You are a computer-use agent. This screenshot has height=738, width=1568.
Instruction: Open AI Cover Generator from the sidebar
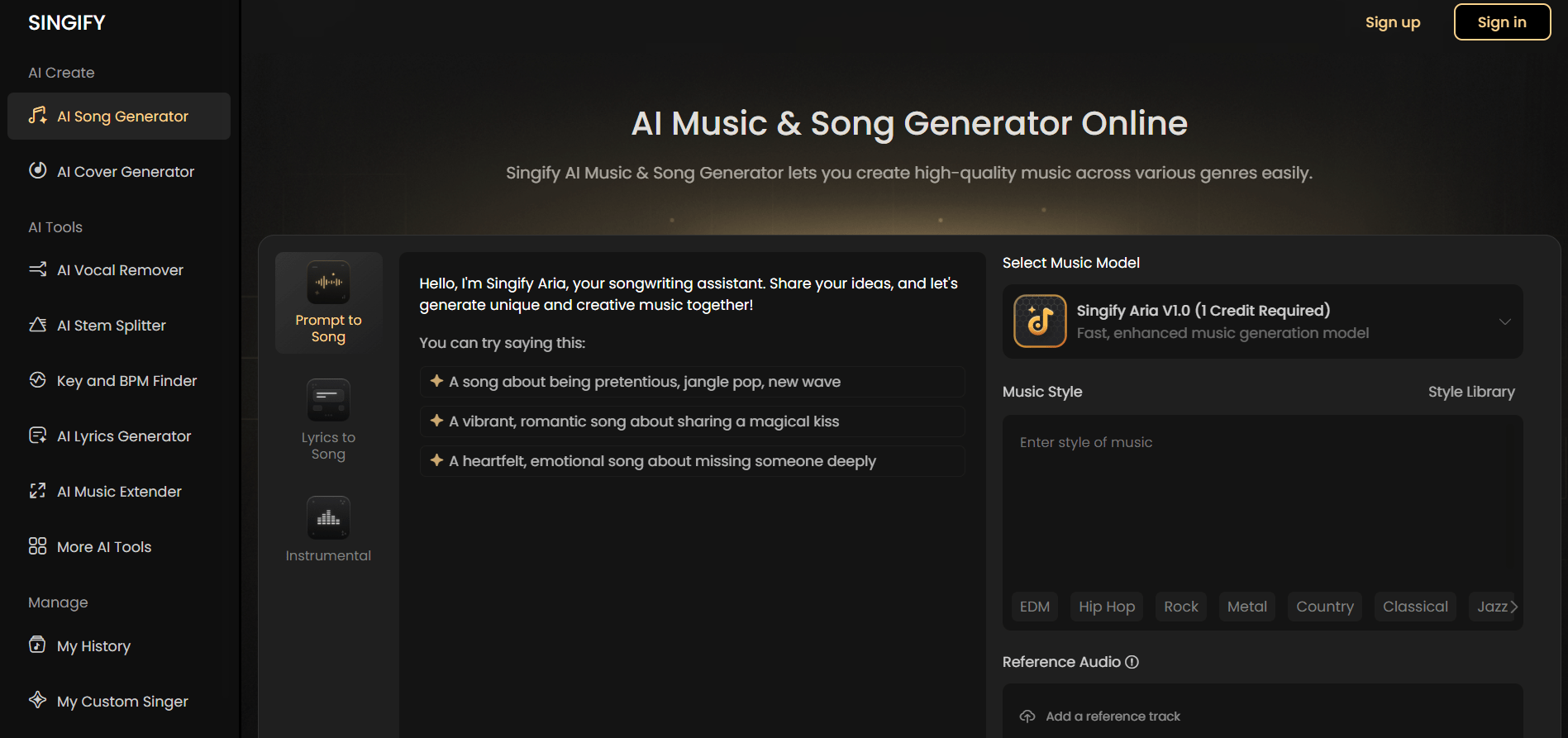tap(119, 172)
